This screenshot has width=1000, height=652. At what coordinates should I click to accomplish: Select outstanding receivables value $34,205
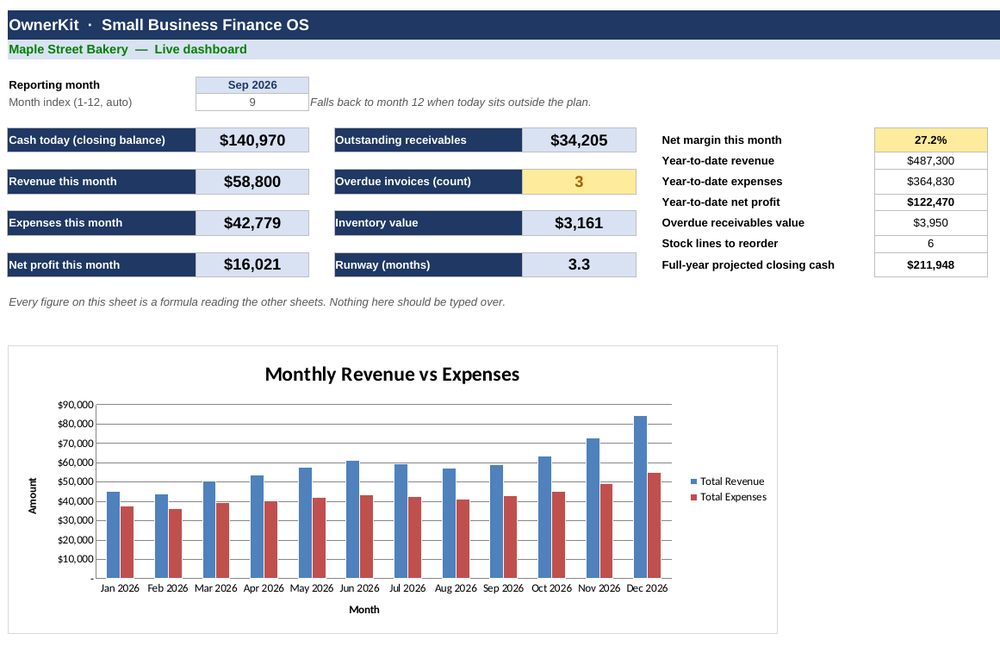click(x=578, y=140)
